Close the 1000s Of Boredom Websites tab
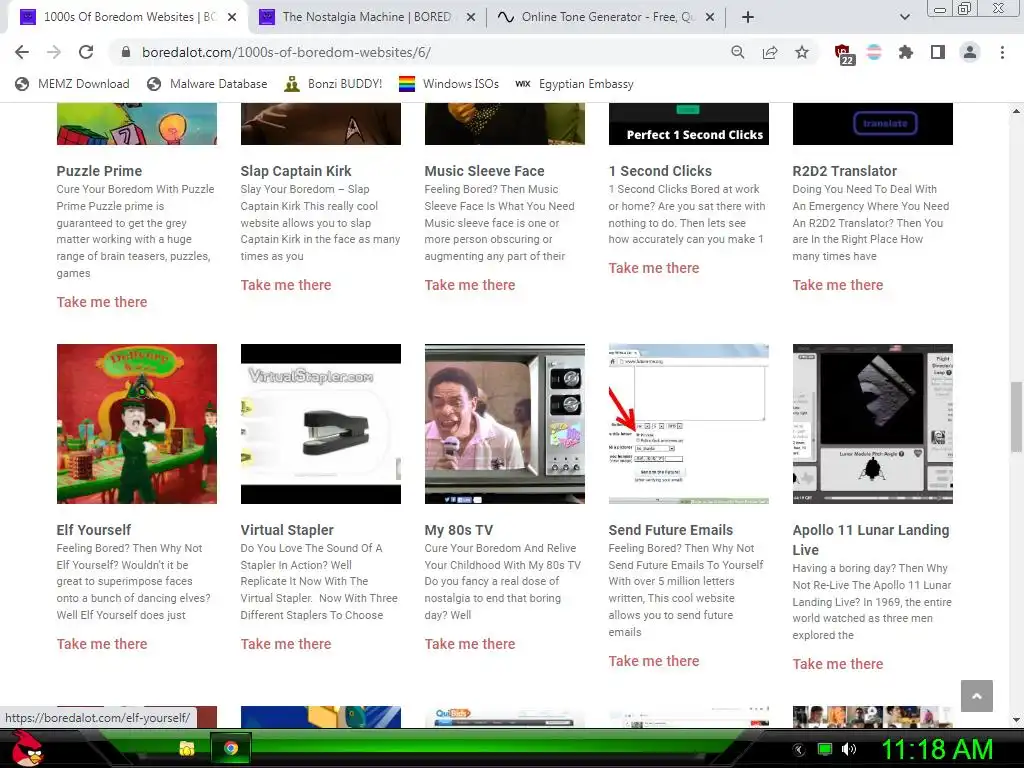1024x768 pixels. coord(232,17)
